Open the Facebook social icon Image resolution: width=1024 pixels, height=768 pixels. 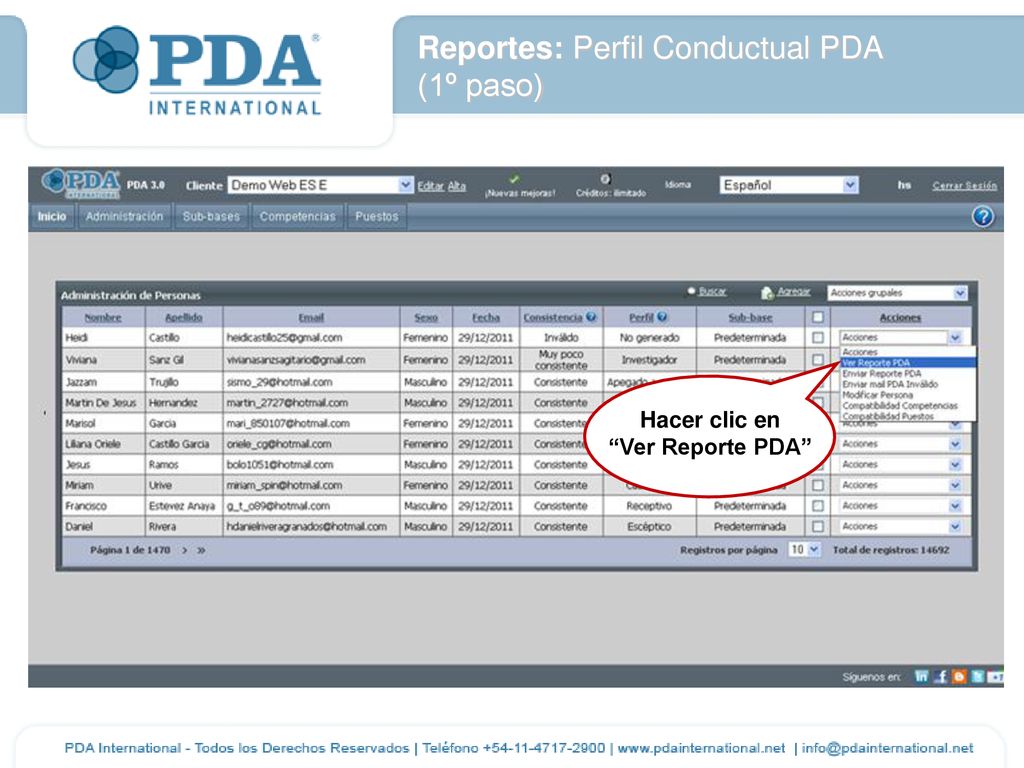tap(940, 677)
